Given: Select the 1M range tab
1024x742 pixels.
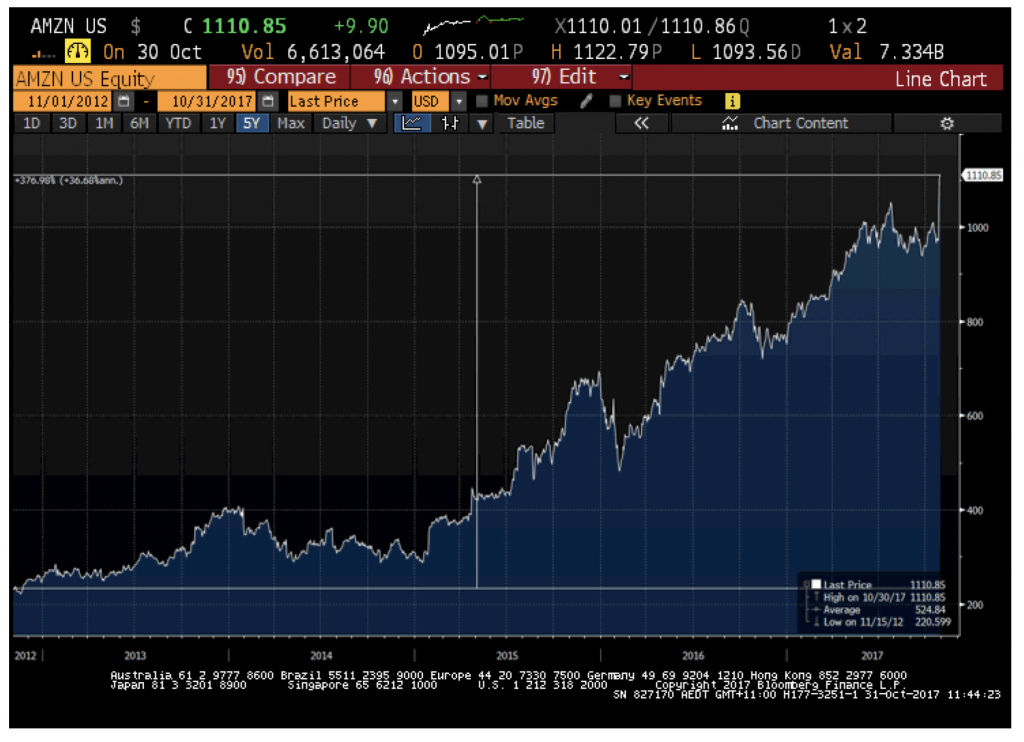Looking at the screenshot, I should [x=104, y=123].
